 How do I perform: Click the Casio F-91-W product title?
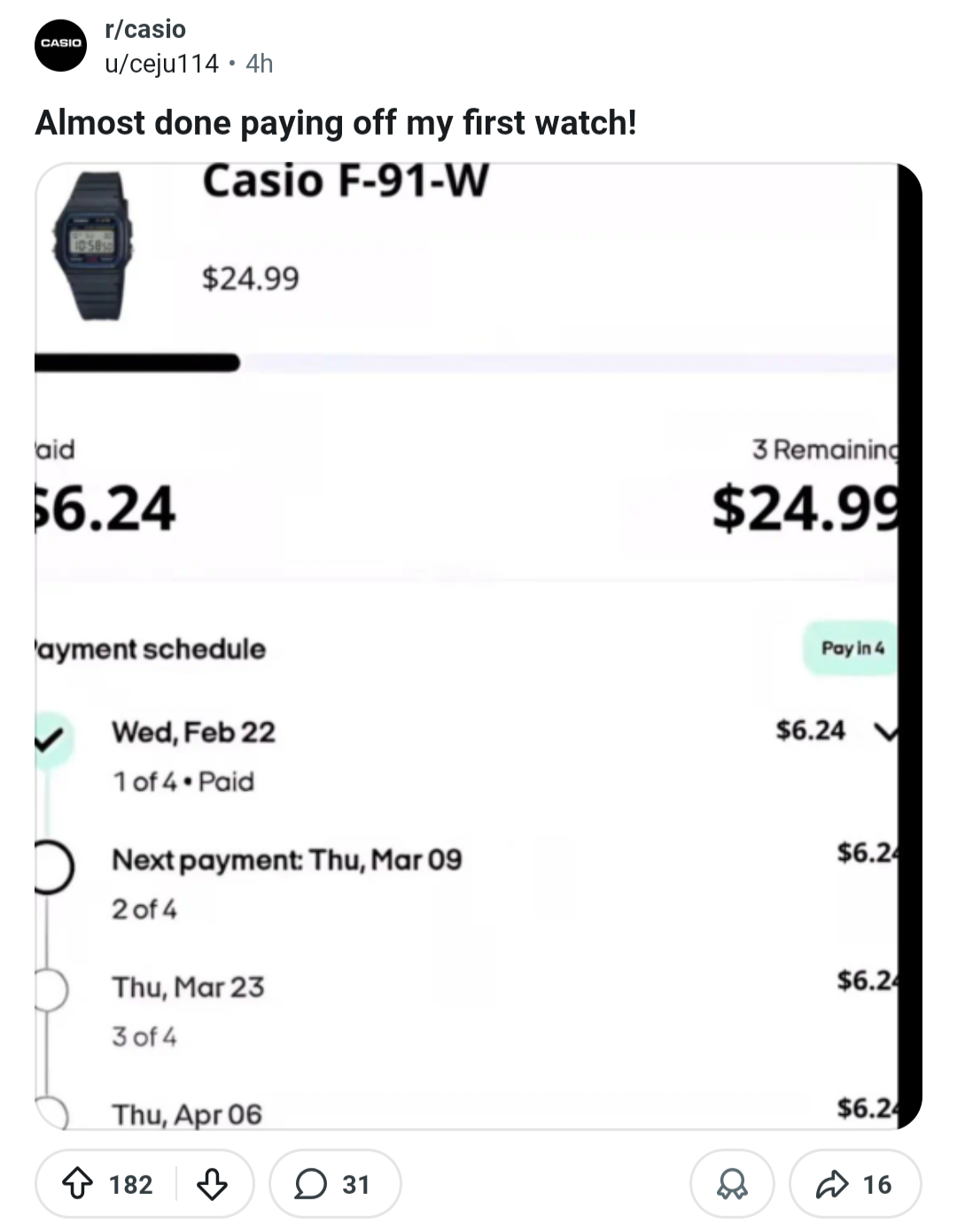[x=346, y=182]
